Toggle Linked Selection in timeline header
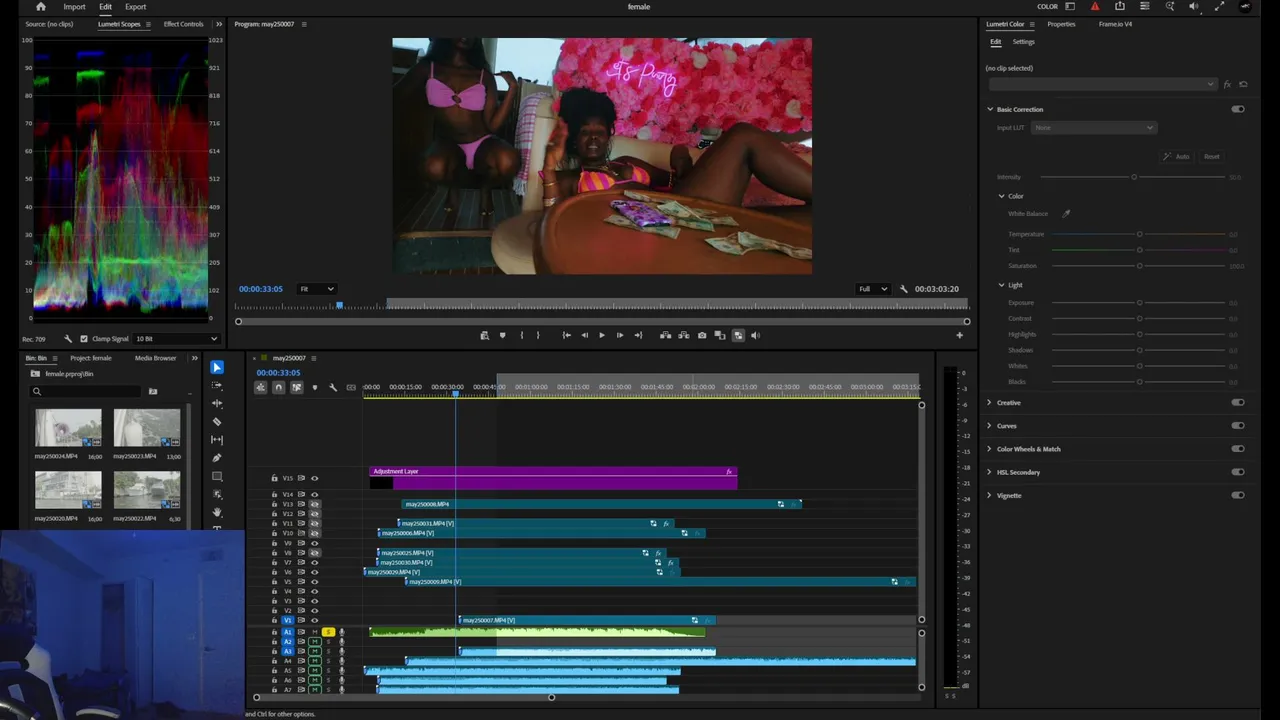The image size is (1280, 720). 296,387
